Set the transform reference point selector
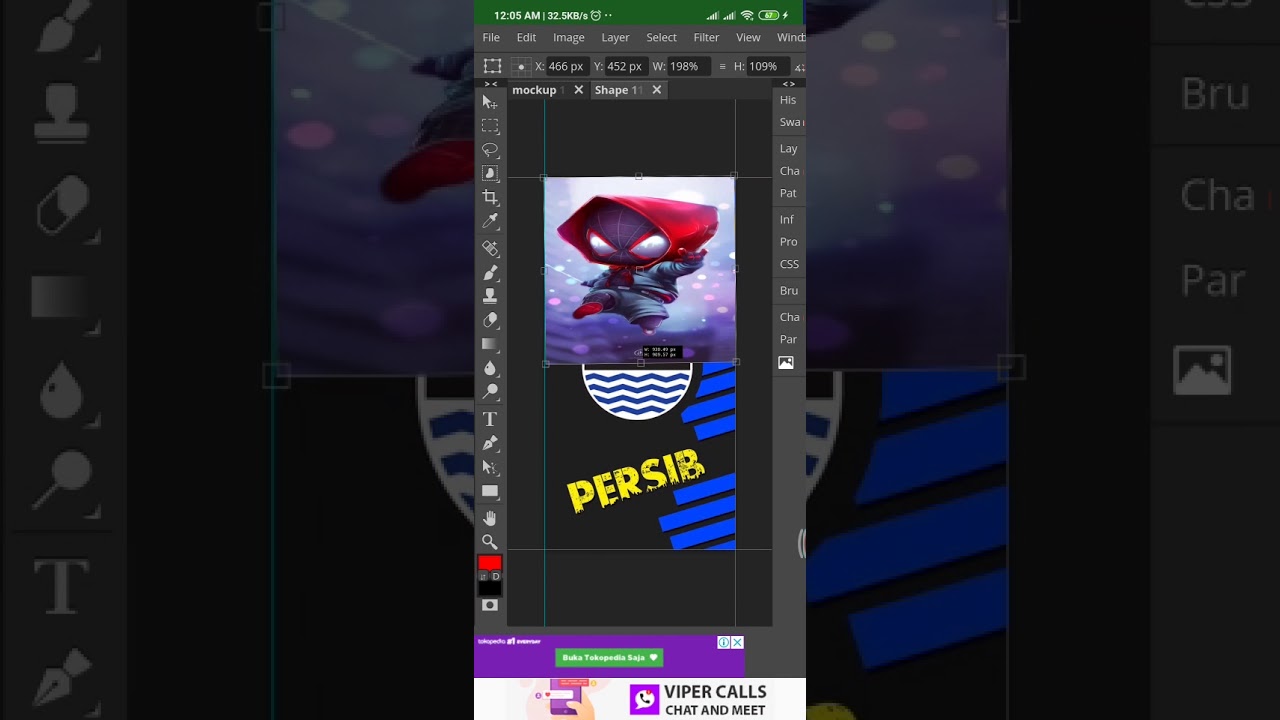 click(521, 66)
